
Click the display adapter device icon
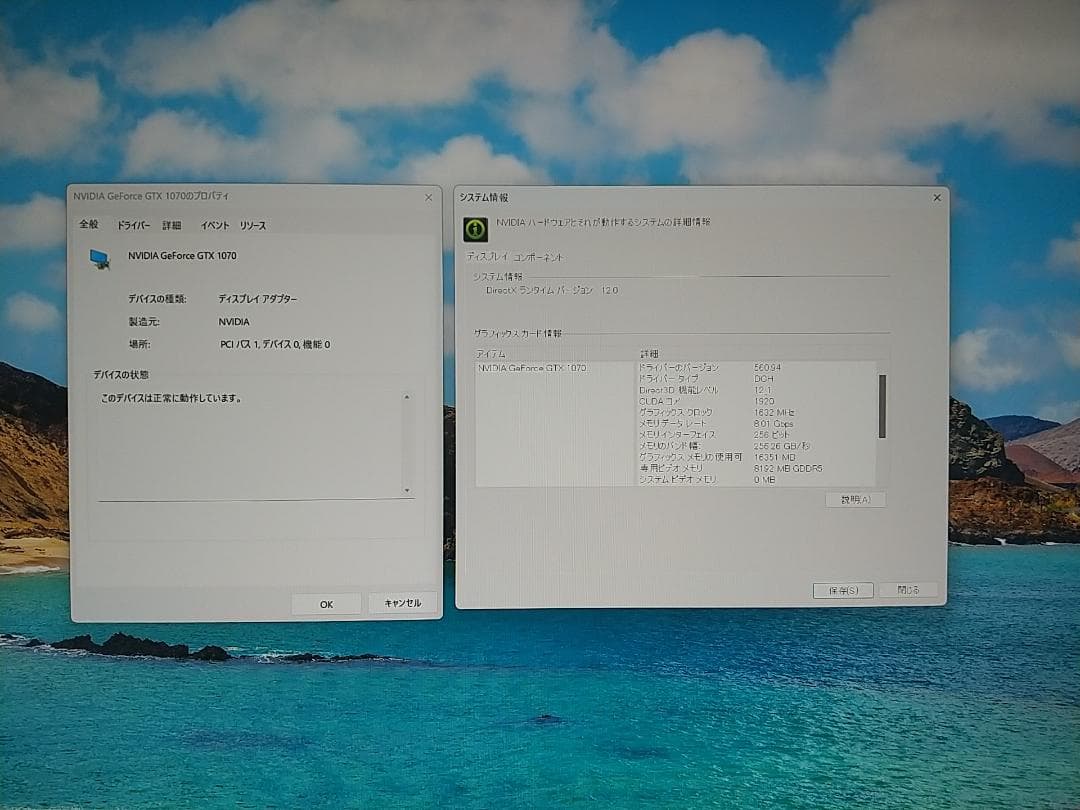tap(100, 259)
